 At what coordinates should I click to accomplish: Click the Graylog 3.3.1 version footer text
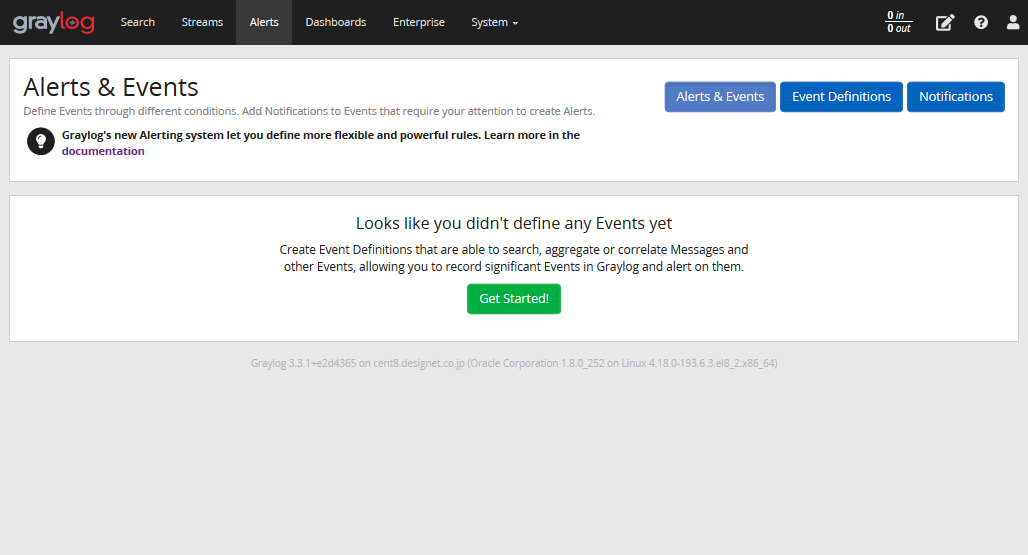point(513,363)
